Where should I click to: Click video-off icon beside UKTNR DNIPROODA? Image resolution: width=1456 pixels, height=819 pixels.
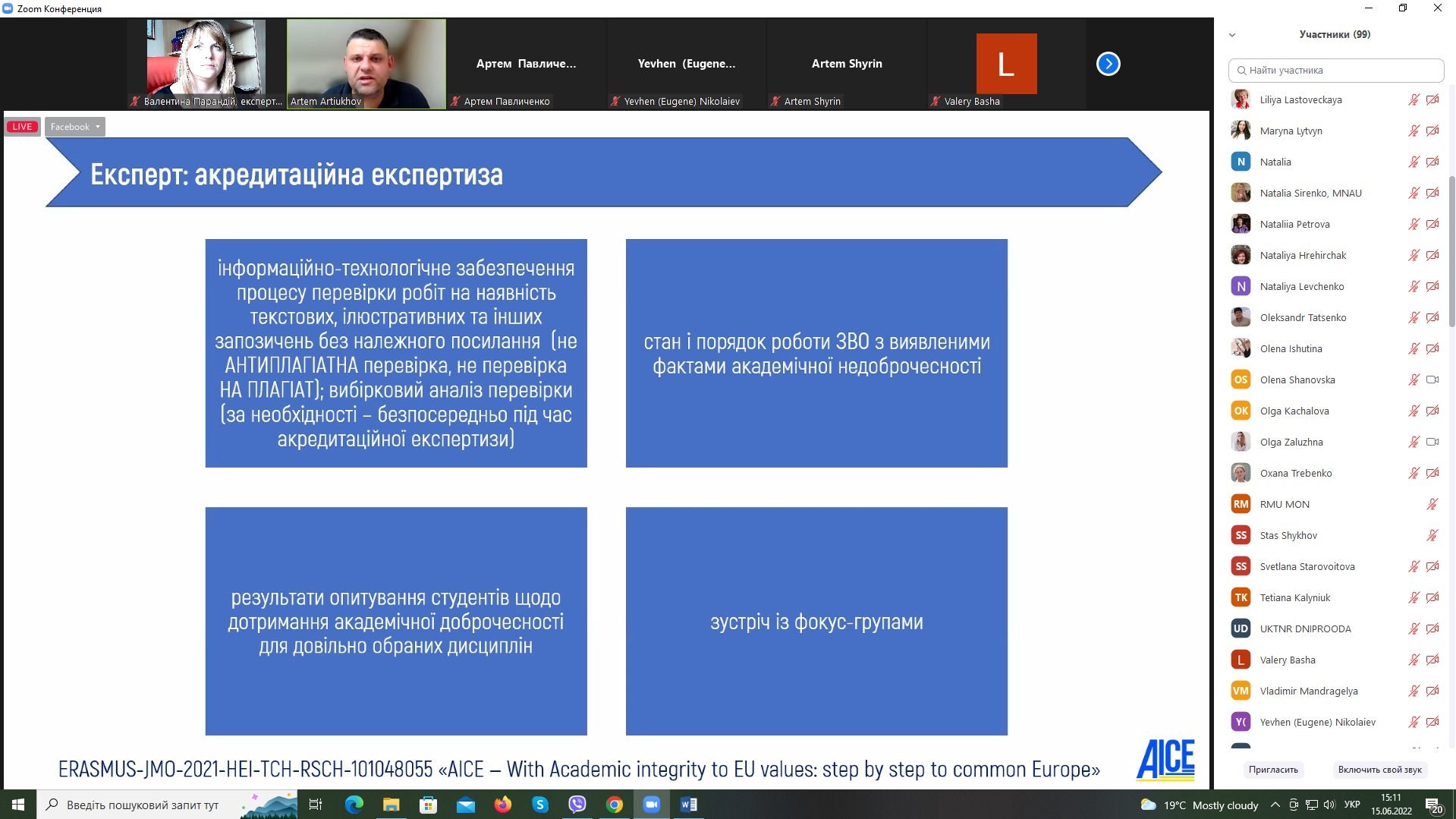tap(1432, 628)
